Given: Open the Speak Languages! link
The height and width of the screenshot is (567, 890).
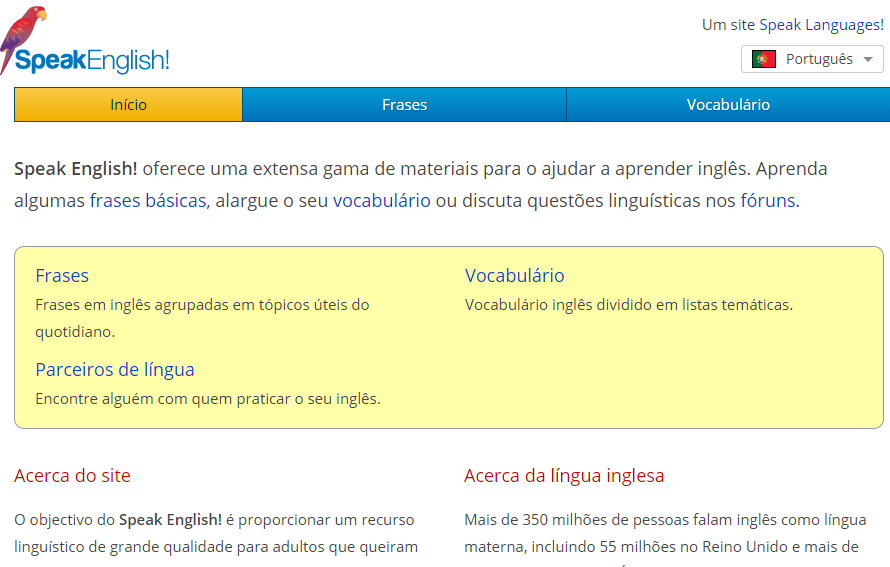Looking at the screenshot, I should point(821,25).
